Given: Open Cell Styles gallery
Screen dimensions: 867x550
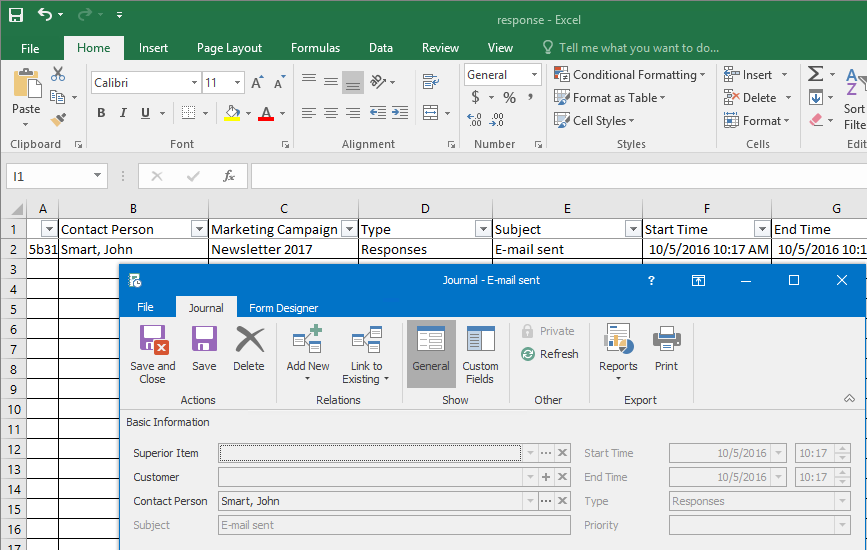Looking at the screenshot, I should [594, 121].
